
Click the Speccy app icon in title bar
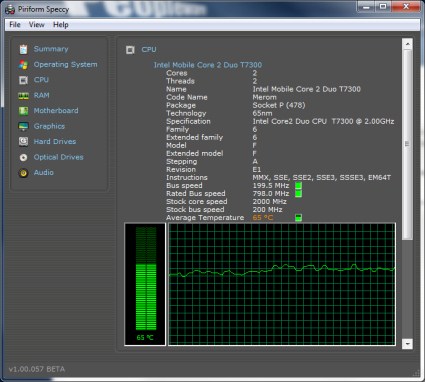pyautogui.click(x=10, y=9)
